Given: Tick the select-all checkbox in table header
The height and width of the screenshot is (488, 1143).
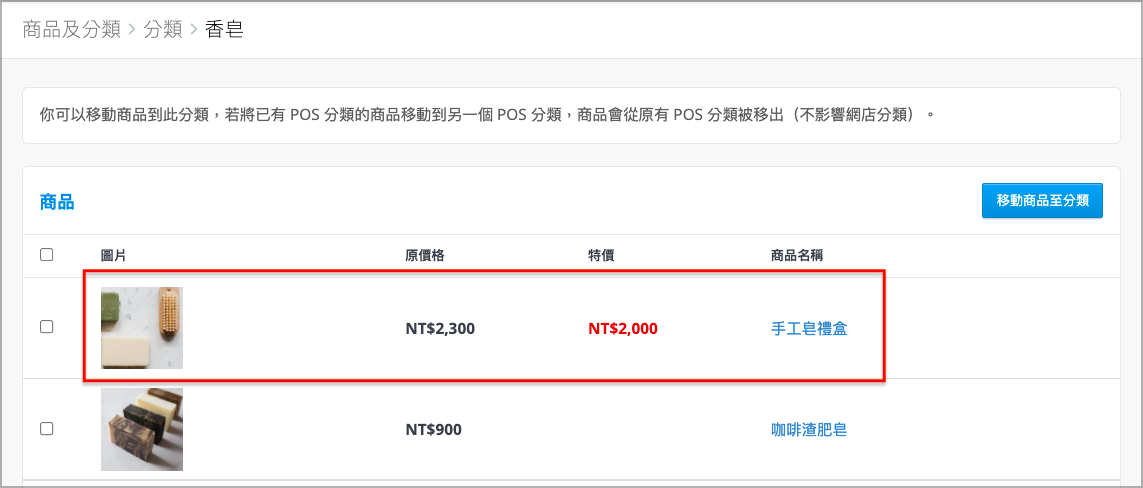Looking at the screenshot, I should click(x=47, y=255).
